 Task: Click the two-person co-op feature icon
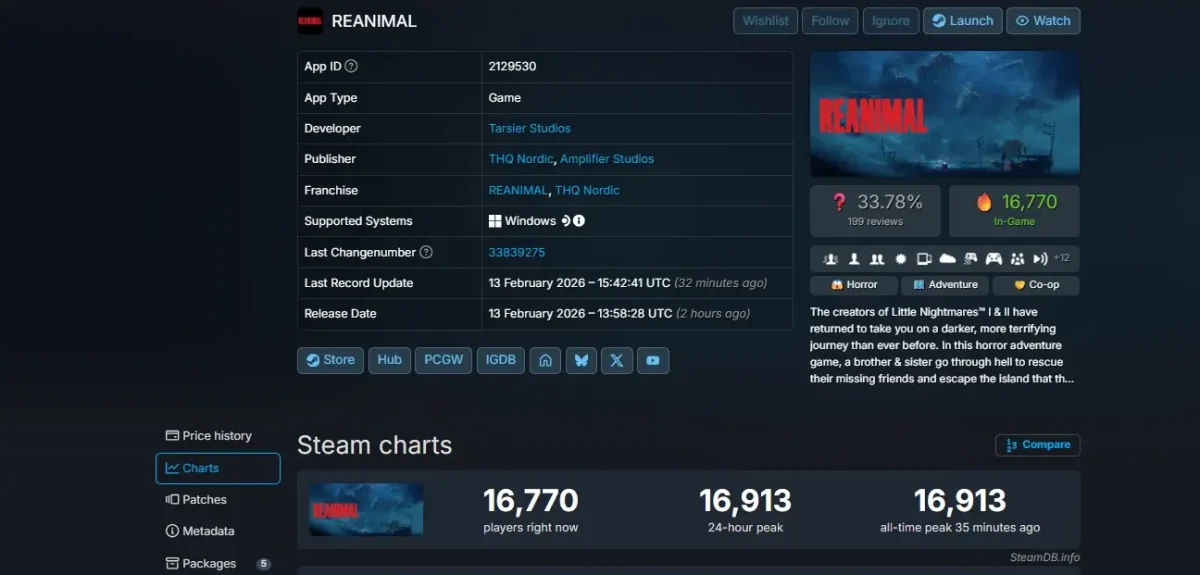coord(877,258)
